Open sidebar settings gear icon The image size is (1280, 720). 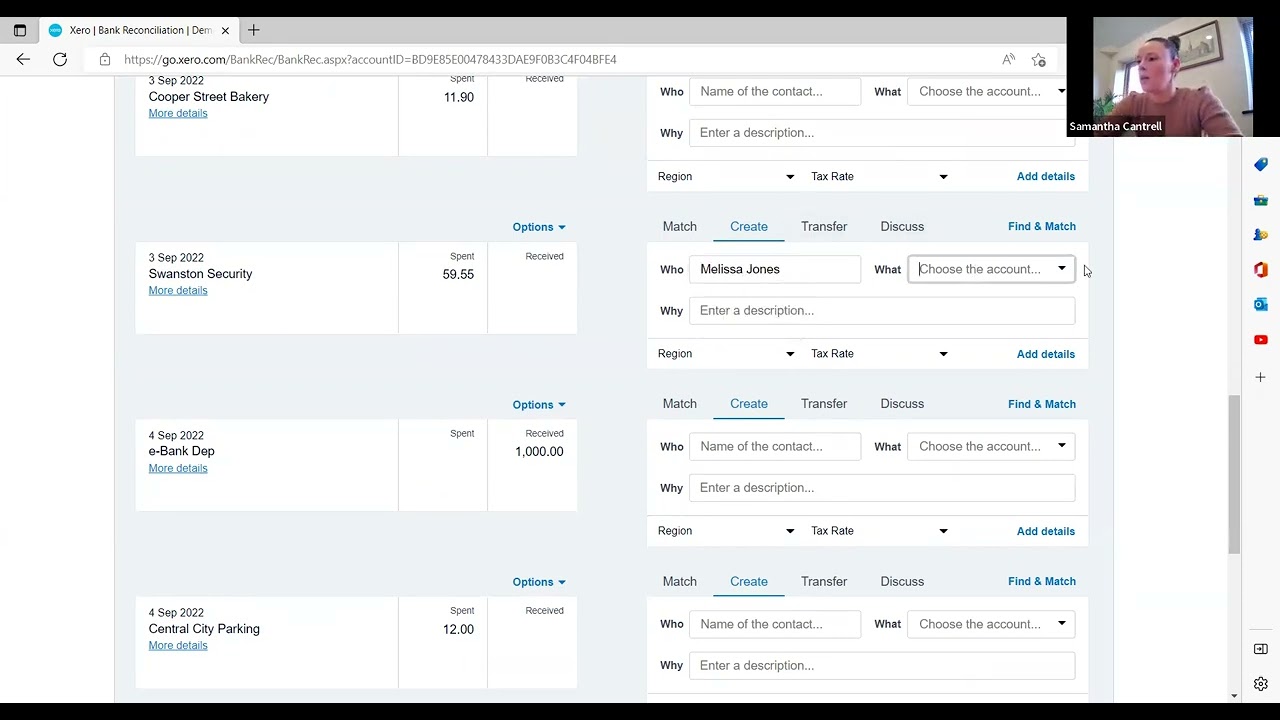coord(1261,685)
